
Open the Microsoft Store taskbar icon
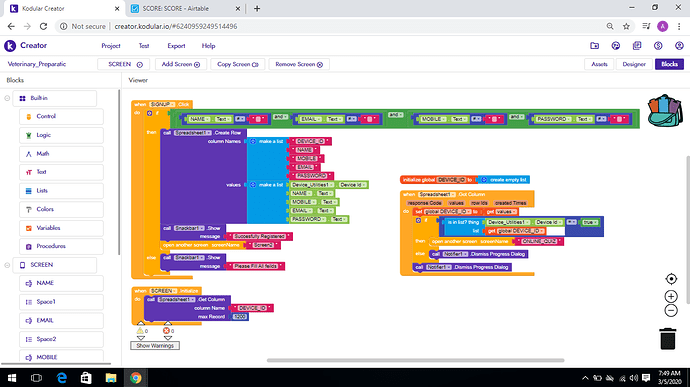[x=86, y=378]
